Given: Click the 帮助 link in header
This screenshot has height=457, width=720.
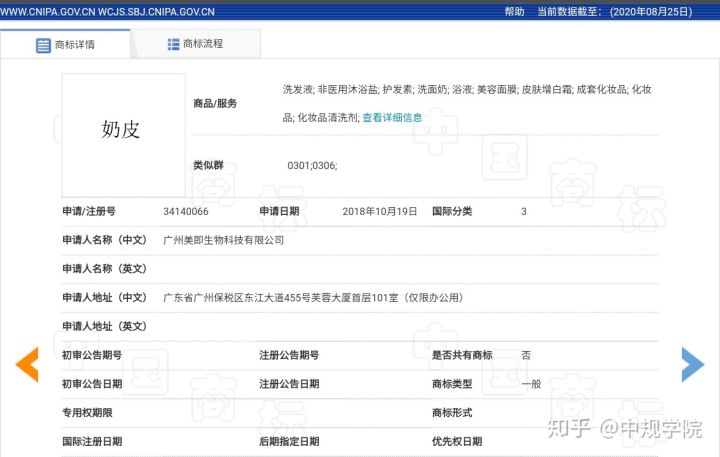Looking at the screenshot, I should click(514, 11).
